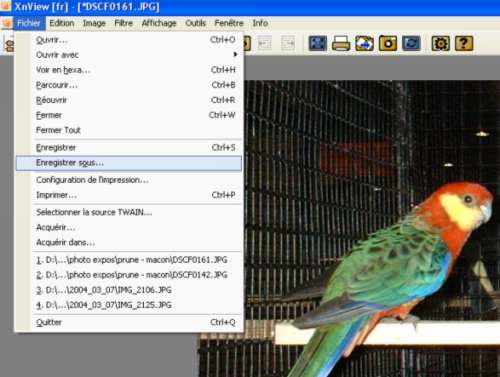The height and width of the screenshot is (377, 500).
Task: Choose Enregistrer menu entry
Action: tap(129, 147)
